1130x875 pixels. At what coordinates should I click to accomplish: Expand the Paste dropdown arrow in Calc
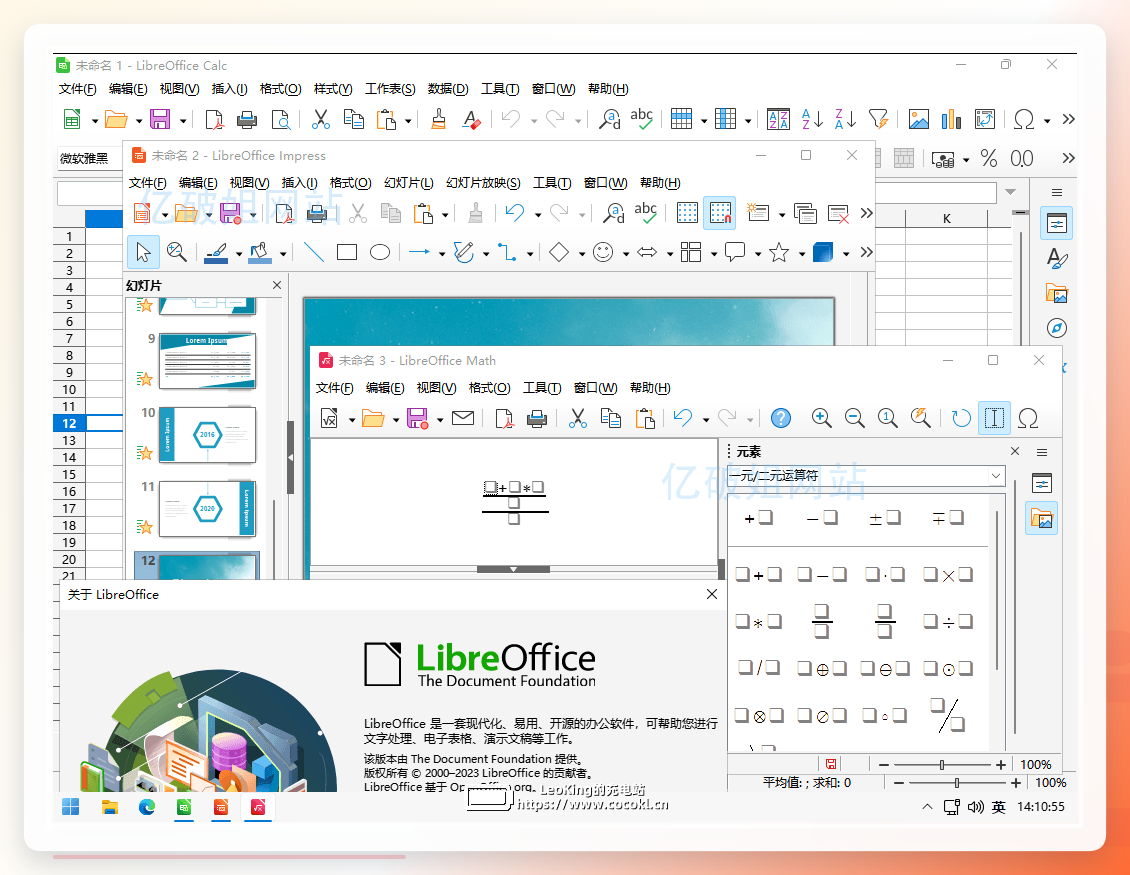pyautogui.click(x=408, y=120)
